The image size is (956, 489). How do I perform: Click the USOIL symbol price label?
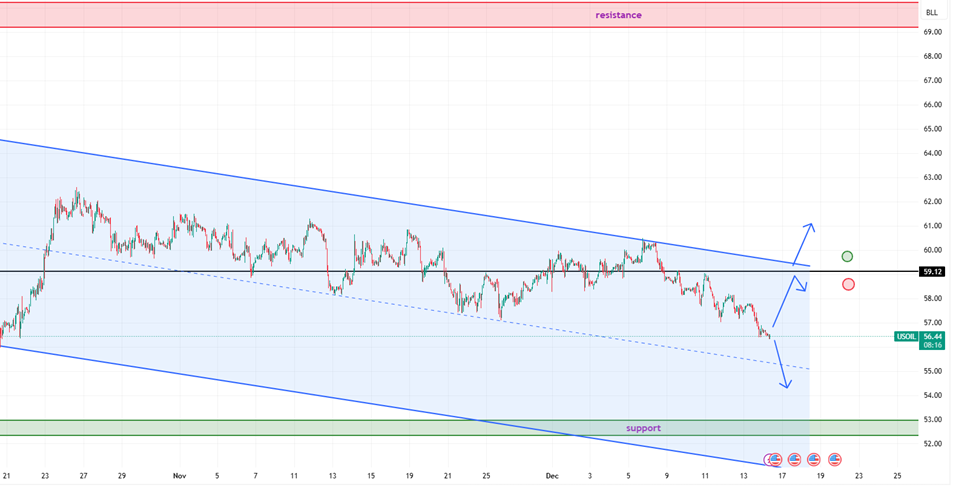(908, 337)
